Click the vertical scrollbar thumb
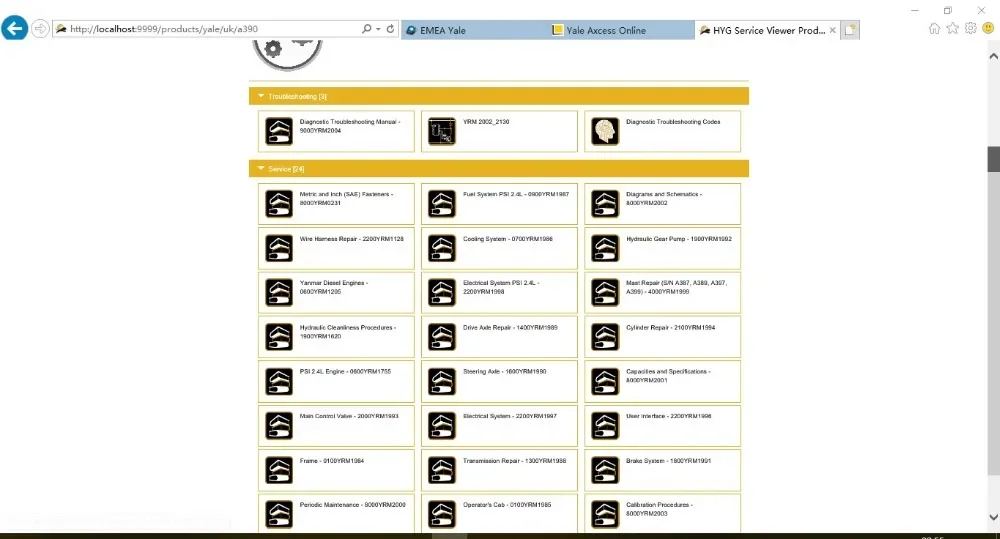Image resolution: width=1000 pixels, height=539 pixels. point(993,159)
